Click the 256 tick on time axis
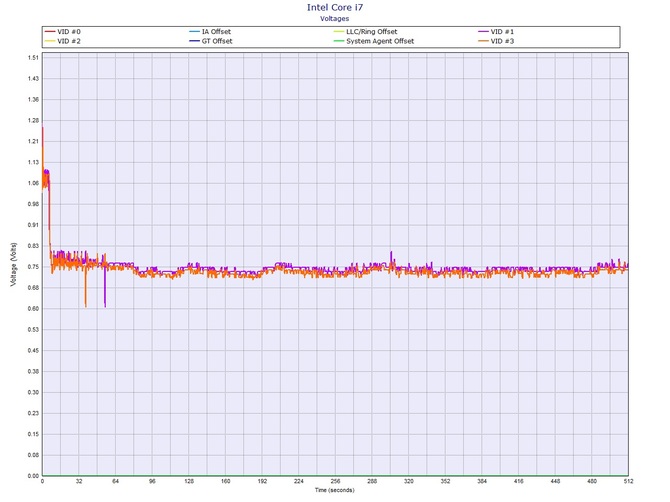Image resolution: width=670 pixels, height=502 pixels. pos(335,481)
